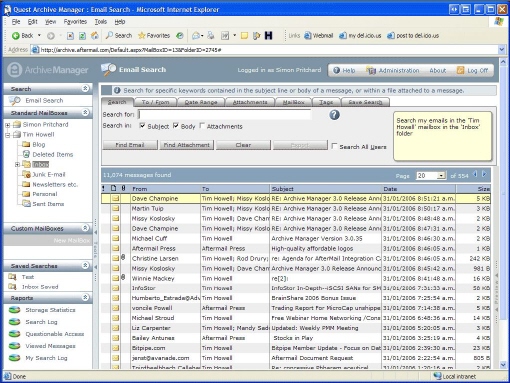Switch to the Tags tab
Viewport: 510px width, 383px height.
326,102
